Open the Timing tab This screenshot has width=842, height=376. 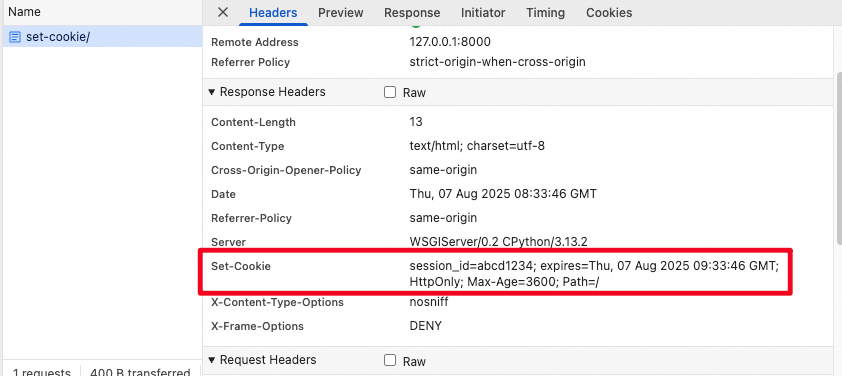[545, 13]
